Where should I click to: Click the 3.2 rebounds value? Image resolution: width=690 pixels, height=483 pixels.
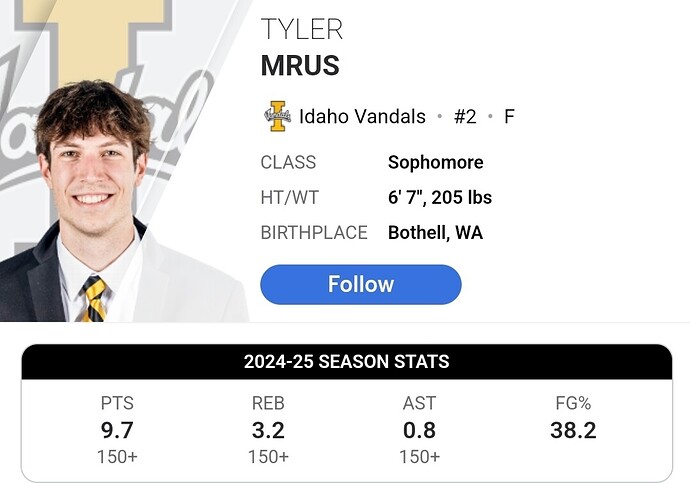point(268,430)
